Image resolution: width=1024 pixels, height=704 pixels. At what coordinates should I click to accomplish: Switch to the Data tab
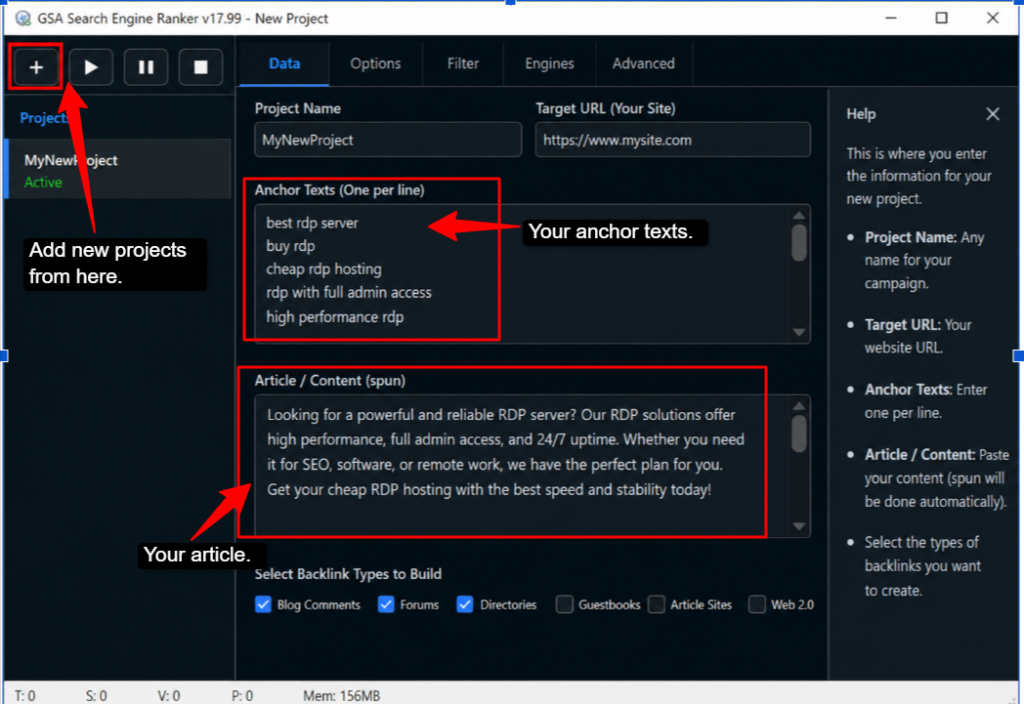pos(284,64)
